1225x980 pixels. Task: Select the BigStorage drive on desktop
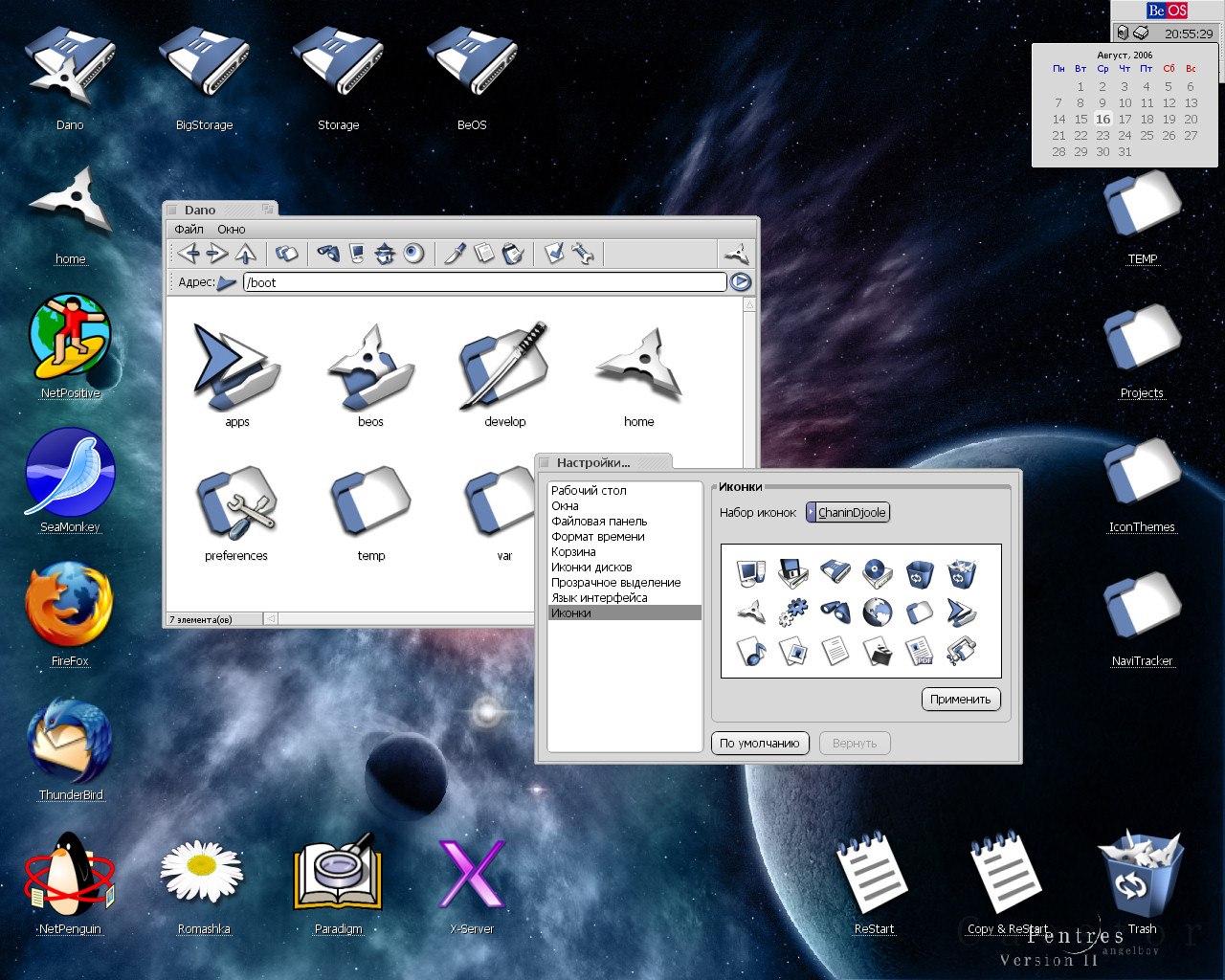pyautogui.click(x=204, y=77)
